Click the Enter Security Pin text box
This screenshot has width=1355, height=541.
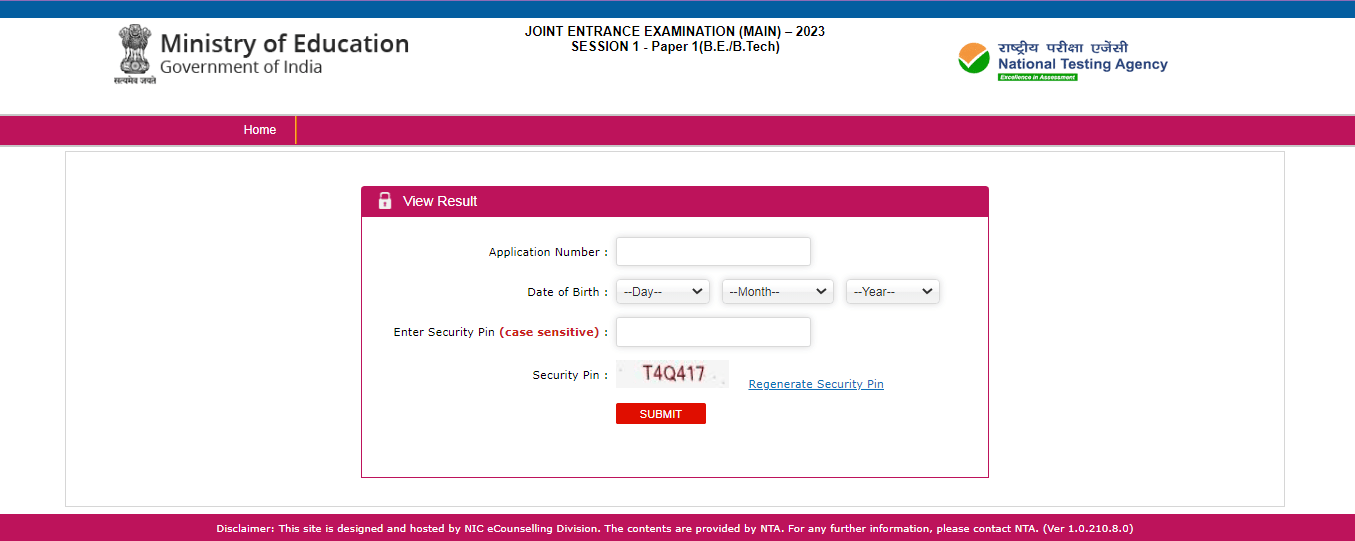click(x=713, y=332)
